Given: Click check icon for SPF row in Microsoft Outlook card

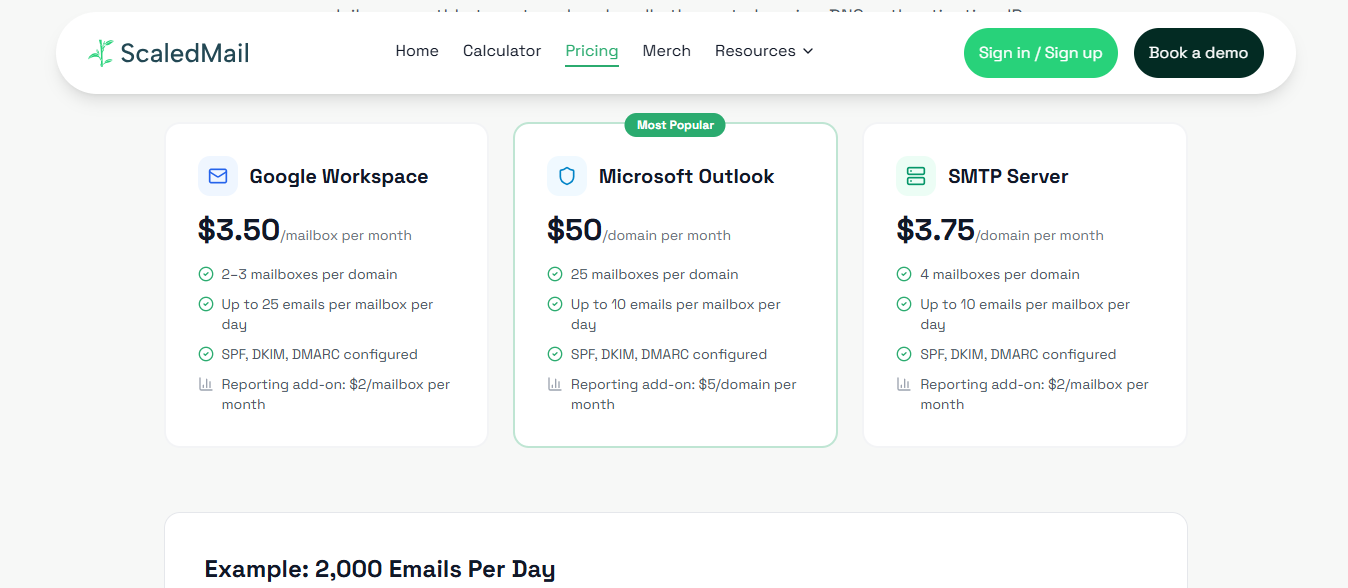Looking at the screenshot, I should [x=555, y=354].
